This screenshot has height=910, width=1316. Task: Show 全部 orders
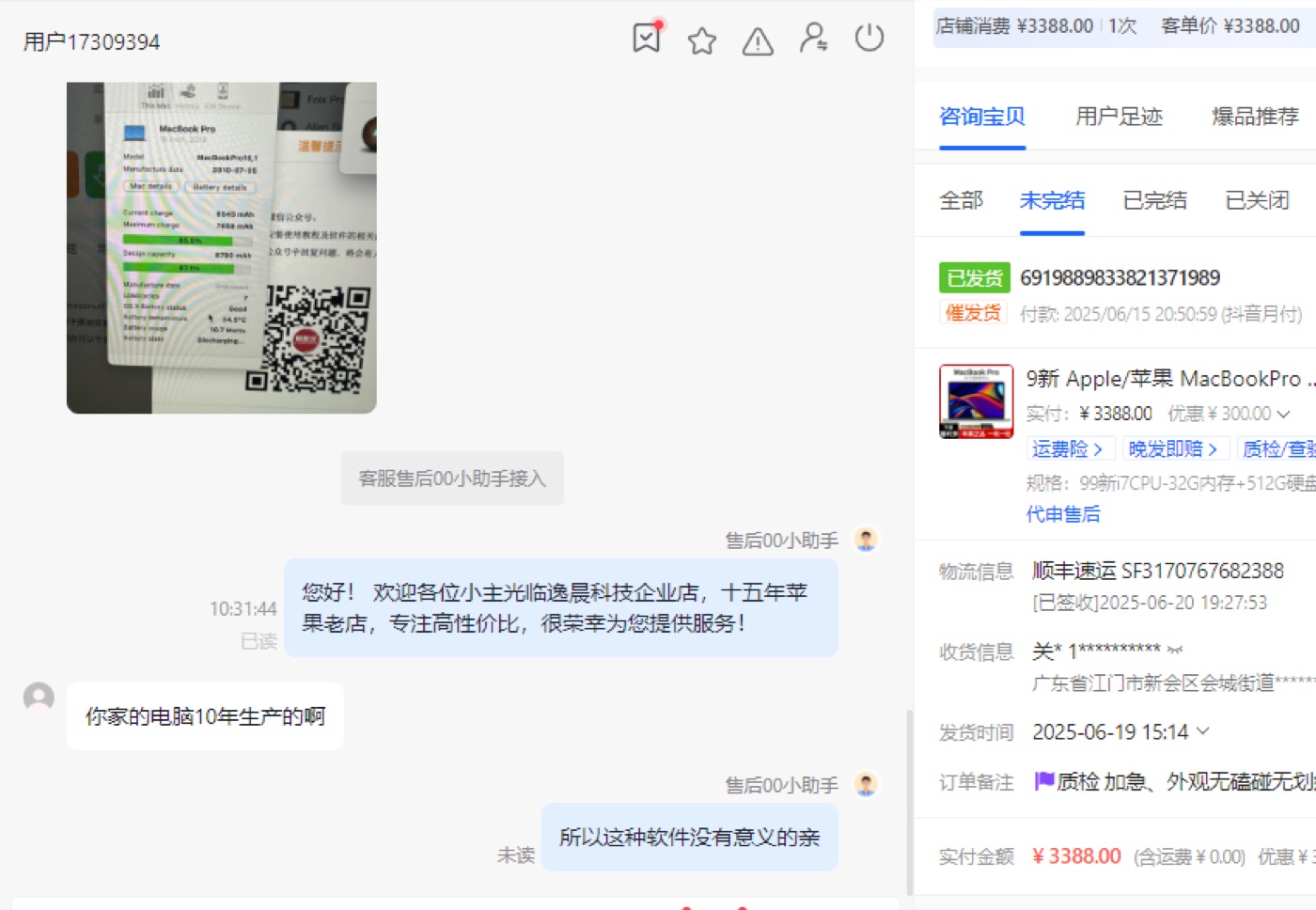tap(961, 200)
